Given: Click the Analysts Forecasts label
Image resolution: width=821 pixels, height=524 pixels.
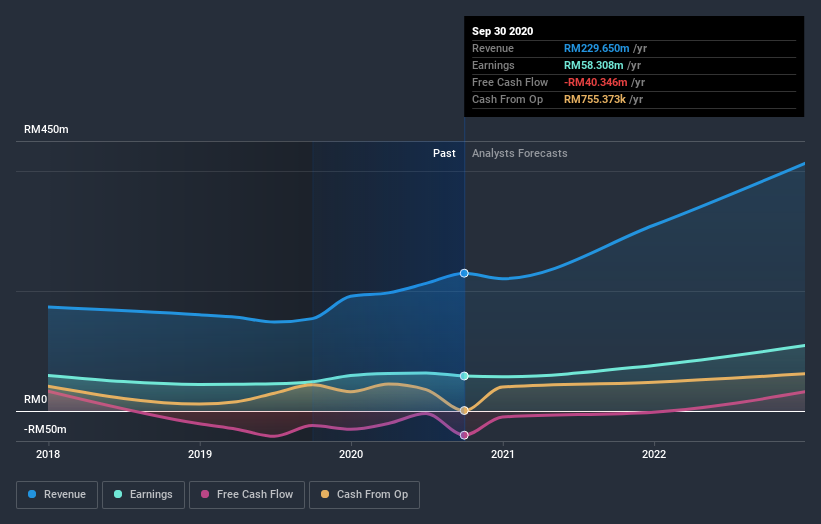Looking at the screenshot, I should (x=519, y=153).
